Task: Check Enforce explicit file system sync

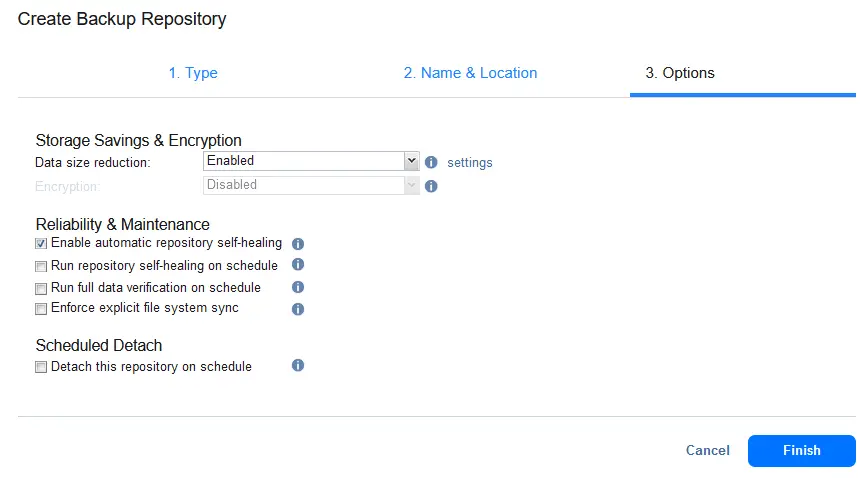Action: click(x=41, y=309)
